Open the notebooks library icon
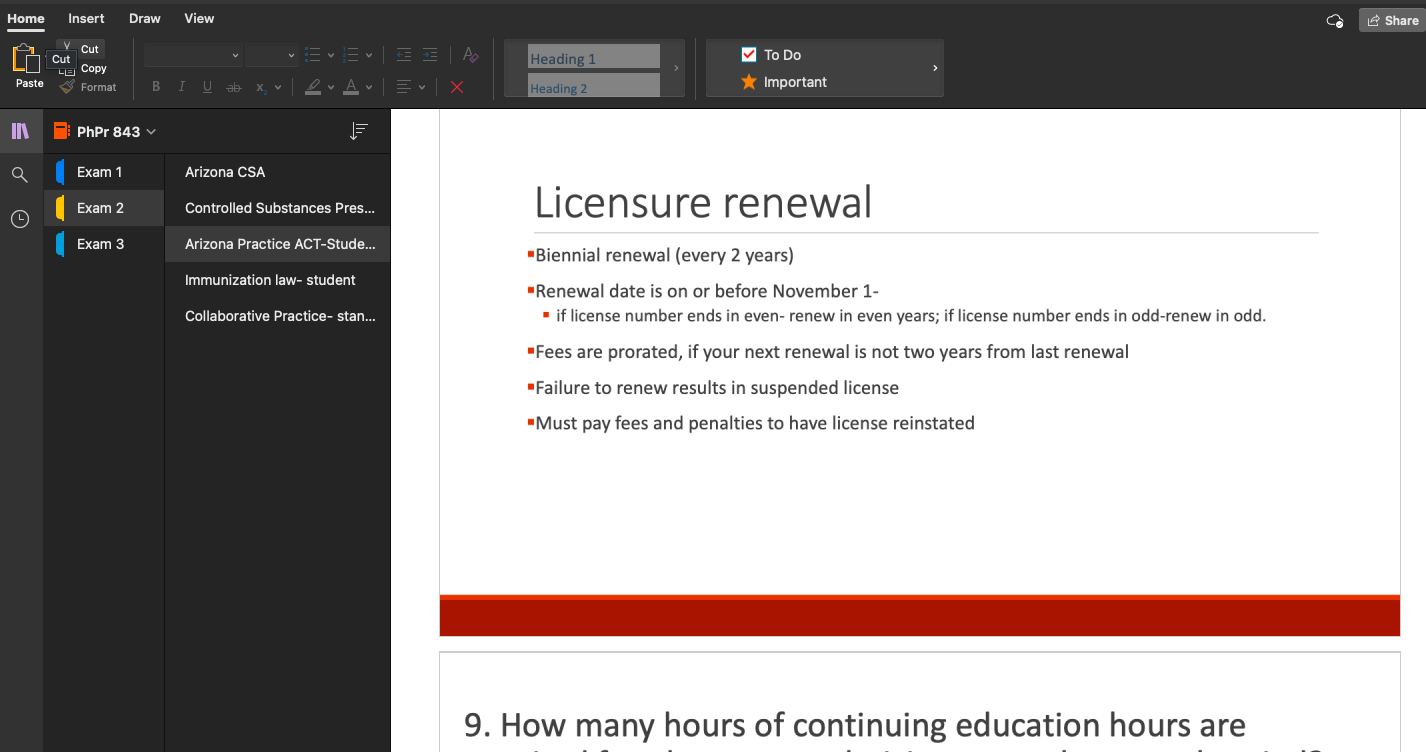The image size is (1426, 752). 20,131
